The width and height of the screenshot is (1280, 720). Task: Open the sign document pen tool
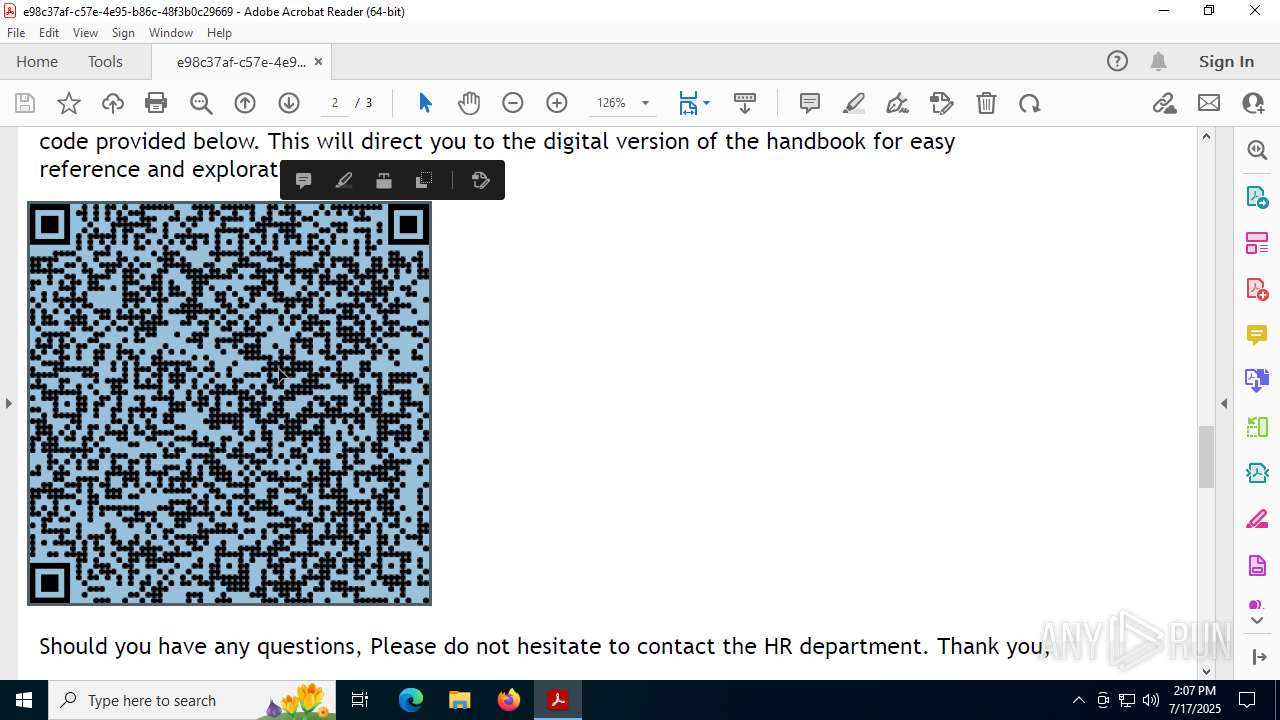[898, 103]
